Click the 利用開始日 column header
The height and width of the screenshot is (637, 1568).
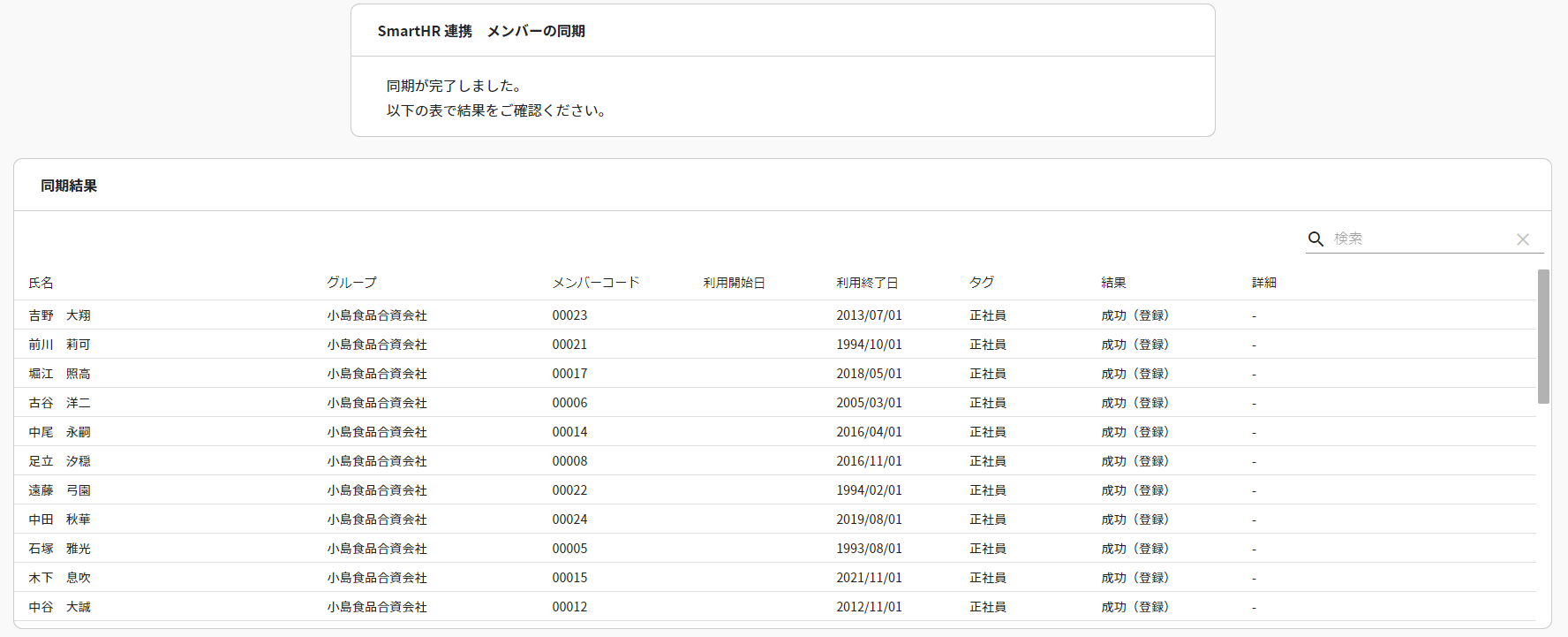[734, 283]
